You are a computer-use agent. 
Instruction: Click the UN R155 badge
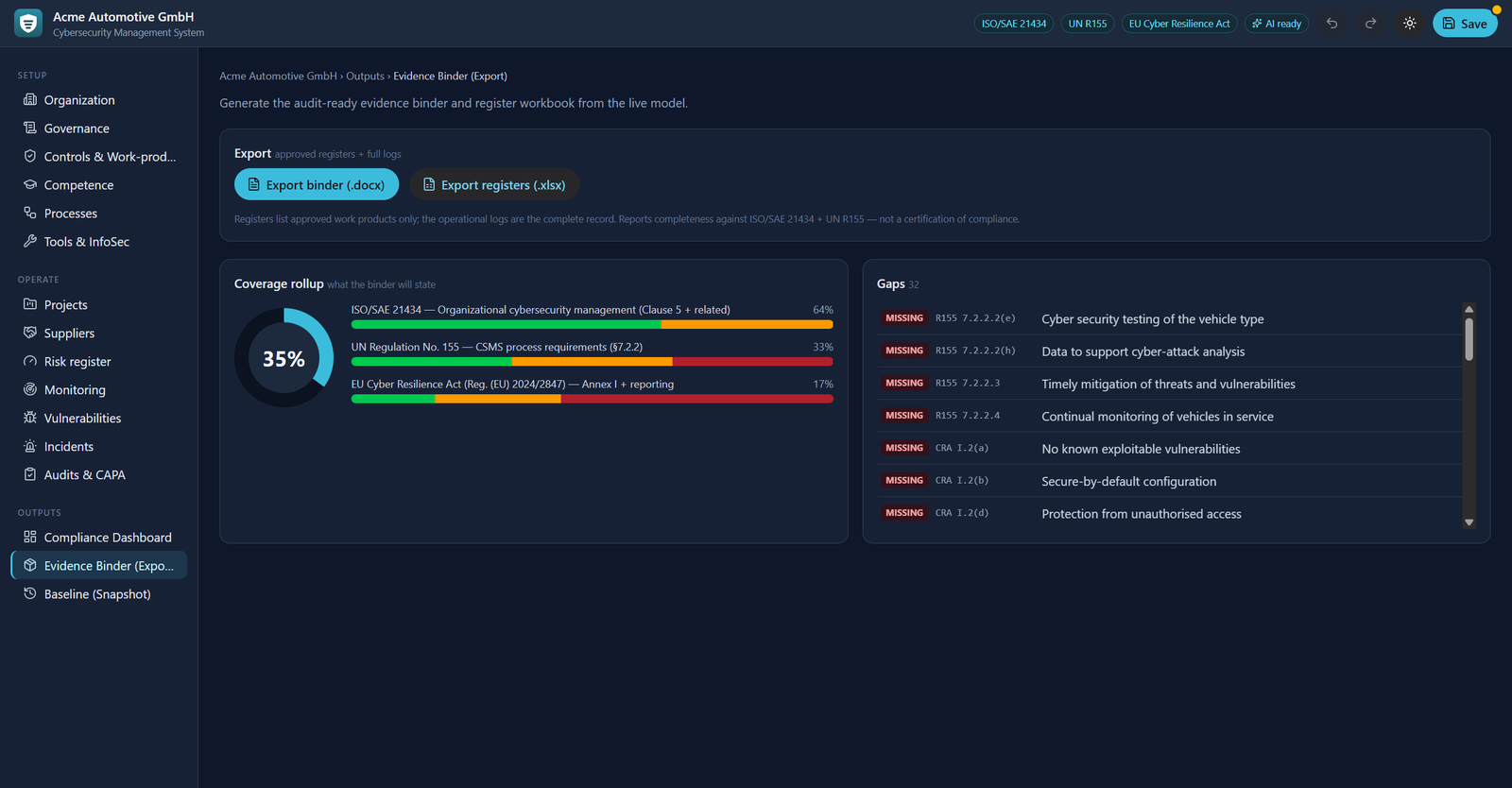[x=1088, y=24]
